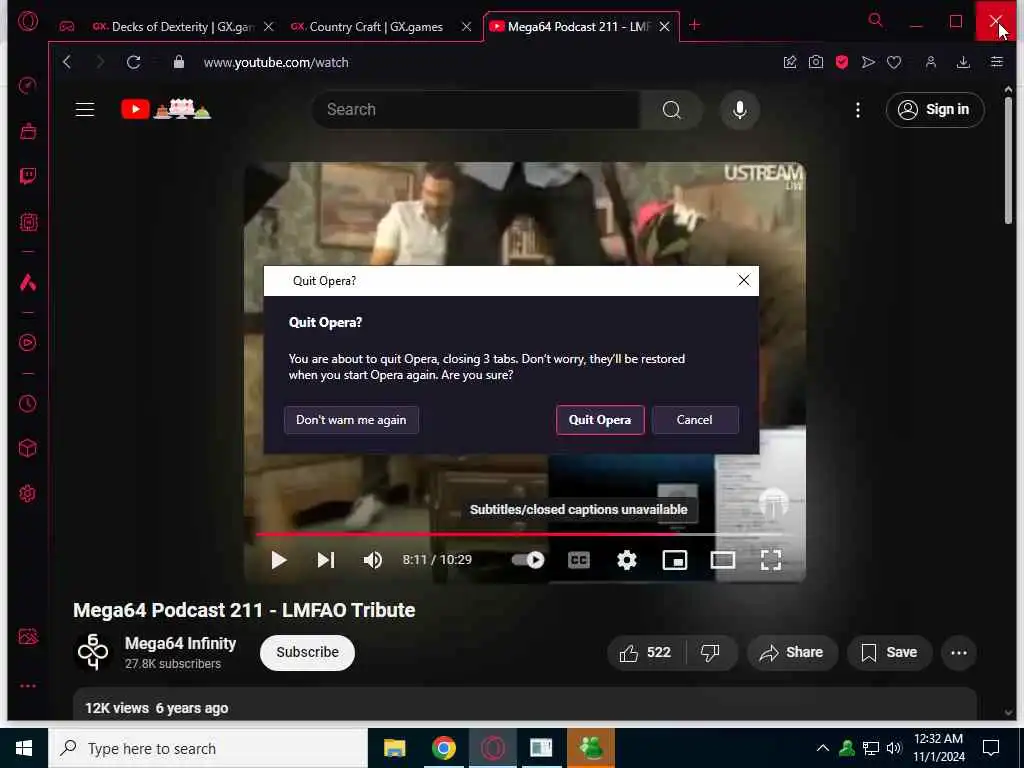
Task: Click the Sign in button
Action: (935, 110)
